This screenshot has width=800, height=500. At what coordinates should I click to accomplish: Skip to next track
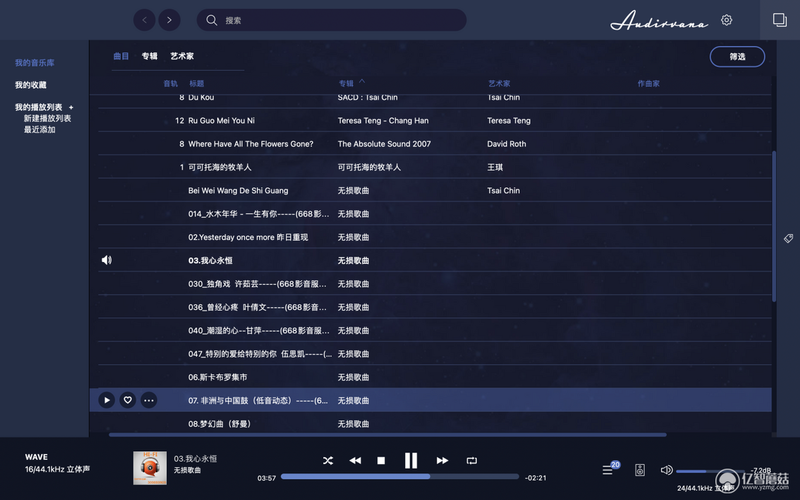tap(442, 461)
